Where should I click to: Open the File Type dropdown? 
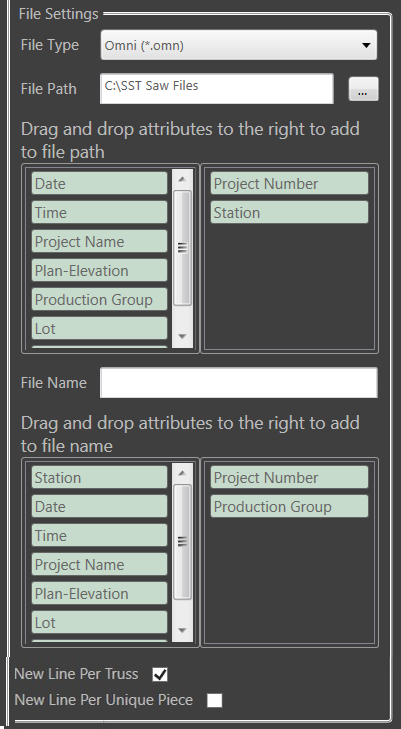[238, 45]
